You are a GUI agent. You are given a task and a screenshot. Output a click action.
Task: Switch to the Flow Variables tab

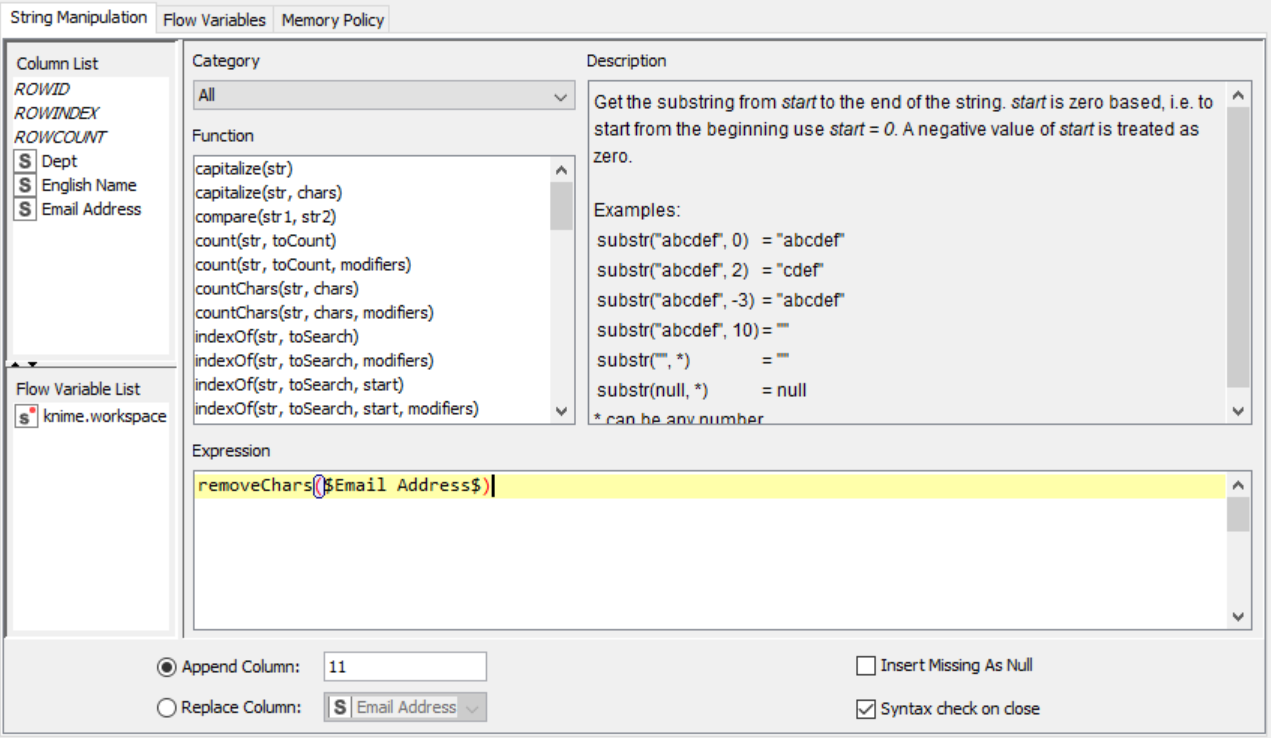214,19
